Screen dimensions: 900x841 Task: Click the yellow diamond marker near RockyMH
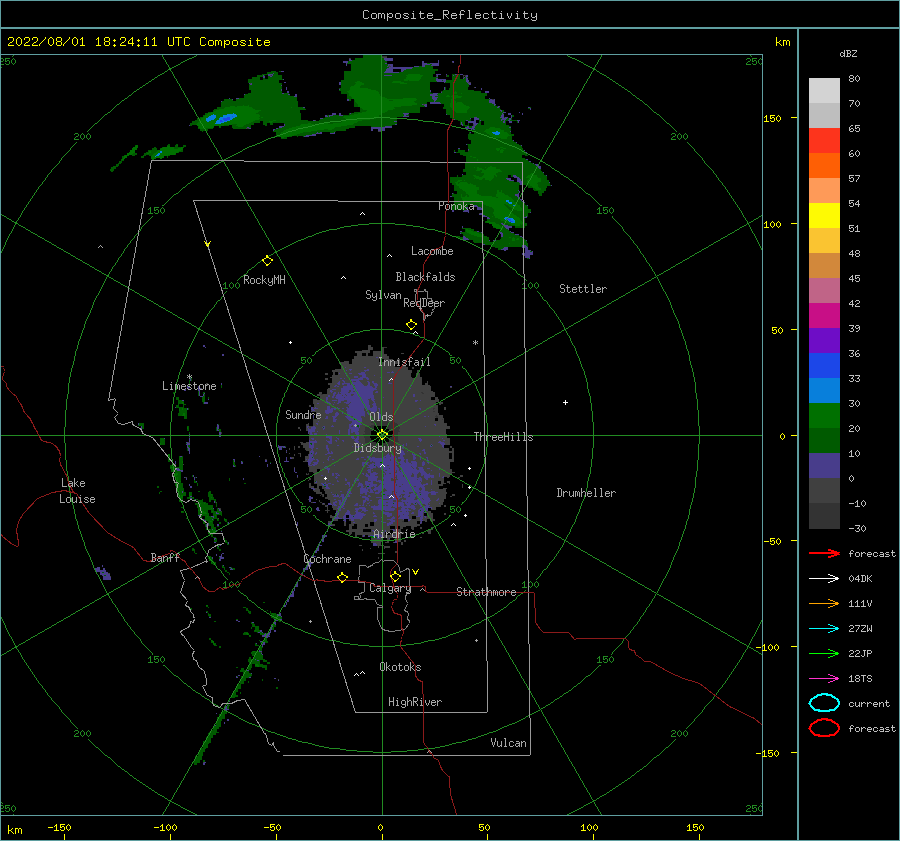pyautogui.click(x=267, y=261)
